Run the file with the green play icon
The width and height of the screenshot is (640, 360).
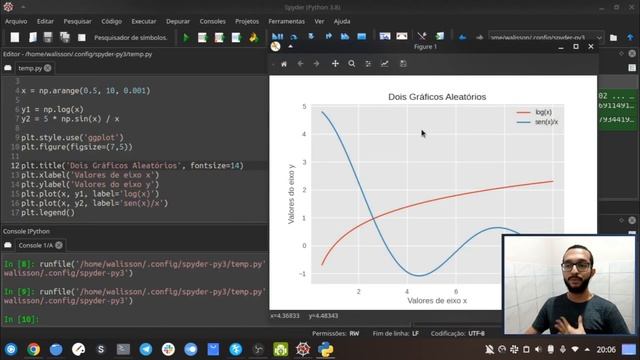[186, 38]
